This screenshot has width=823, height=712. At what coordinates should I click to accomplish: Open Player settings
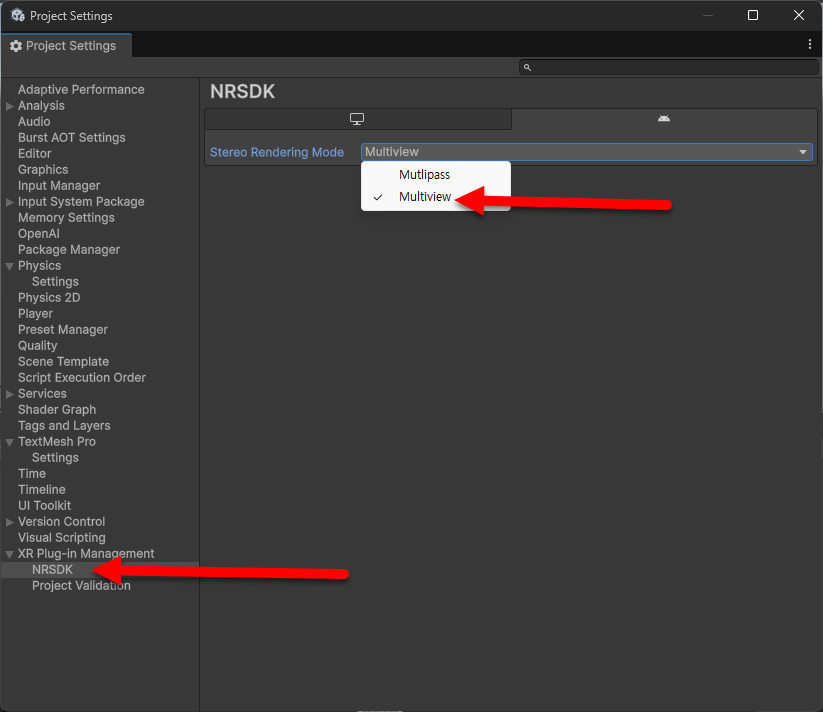tap(35, 314)
